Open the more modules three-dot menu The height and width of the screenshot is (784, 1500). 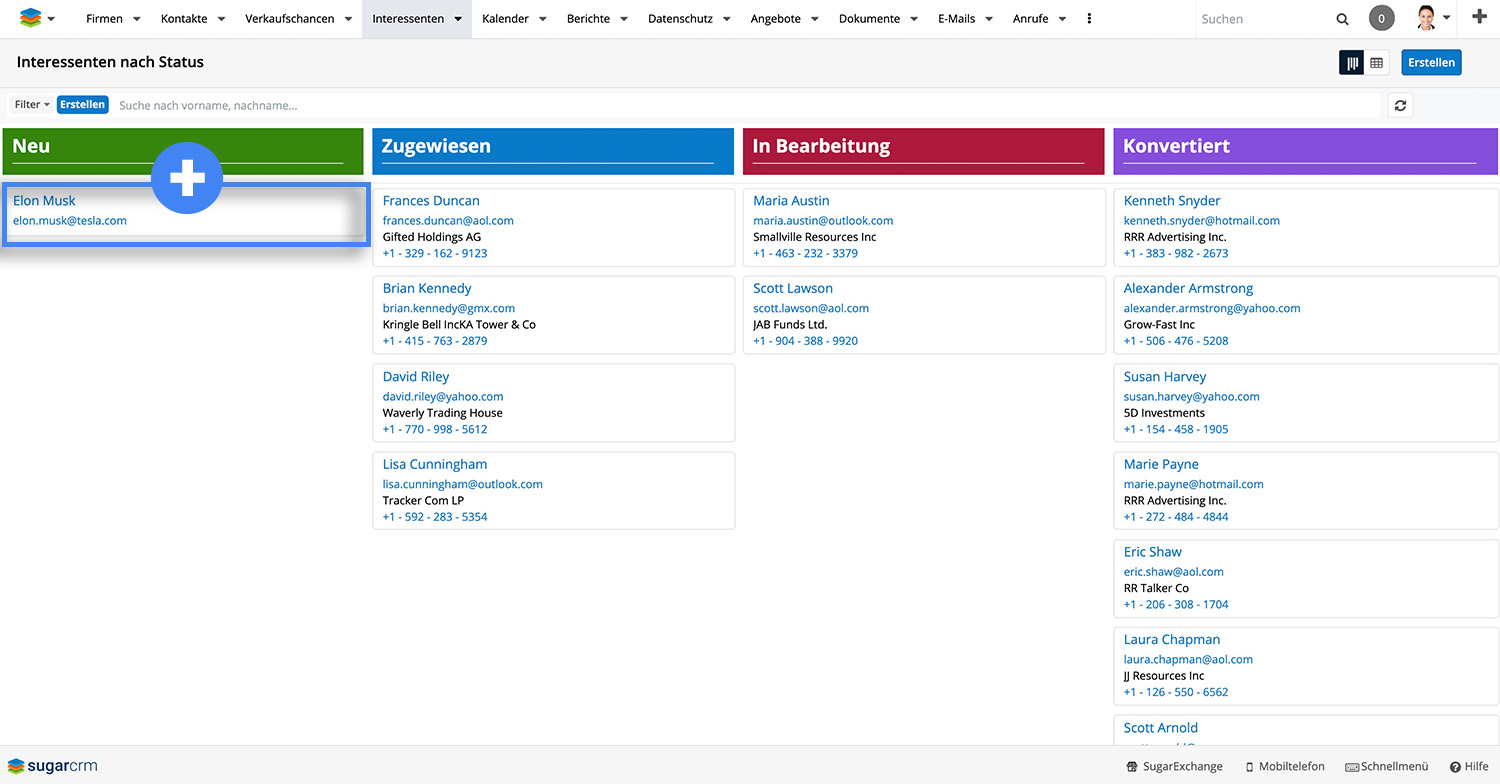coord(1089,19)
